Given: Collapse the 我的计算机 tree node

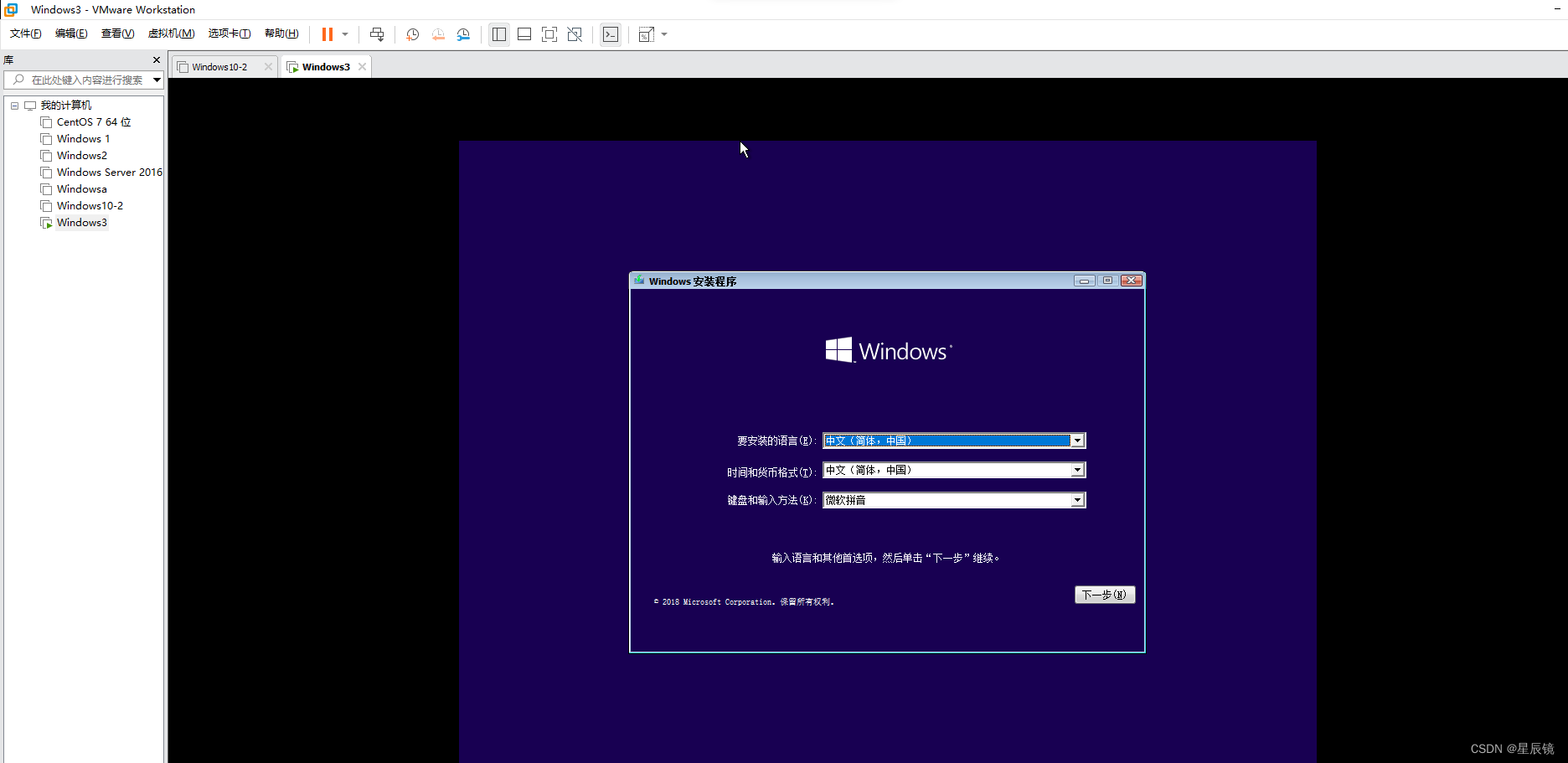Looking at the screenshot, I should pos(14,106).
